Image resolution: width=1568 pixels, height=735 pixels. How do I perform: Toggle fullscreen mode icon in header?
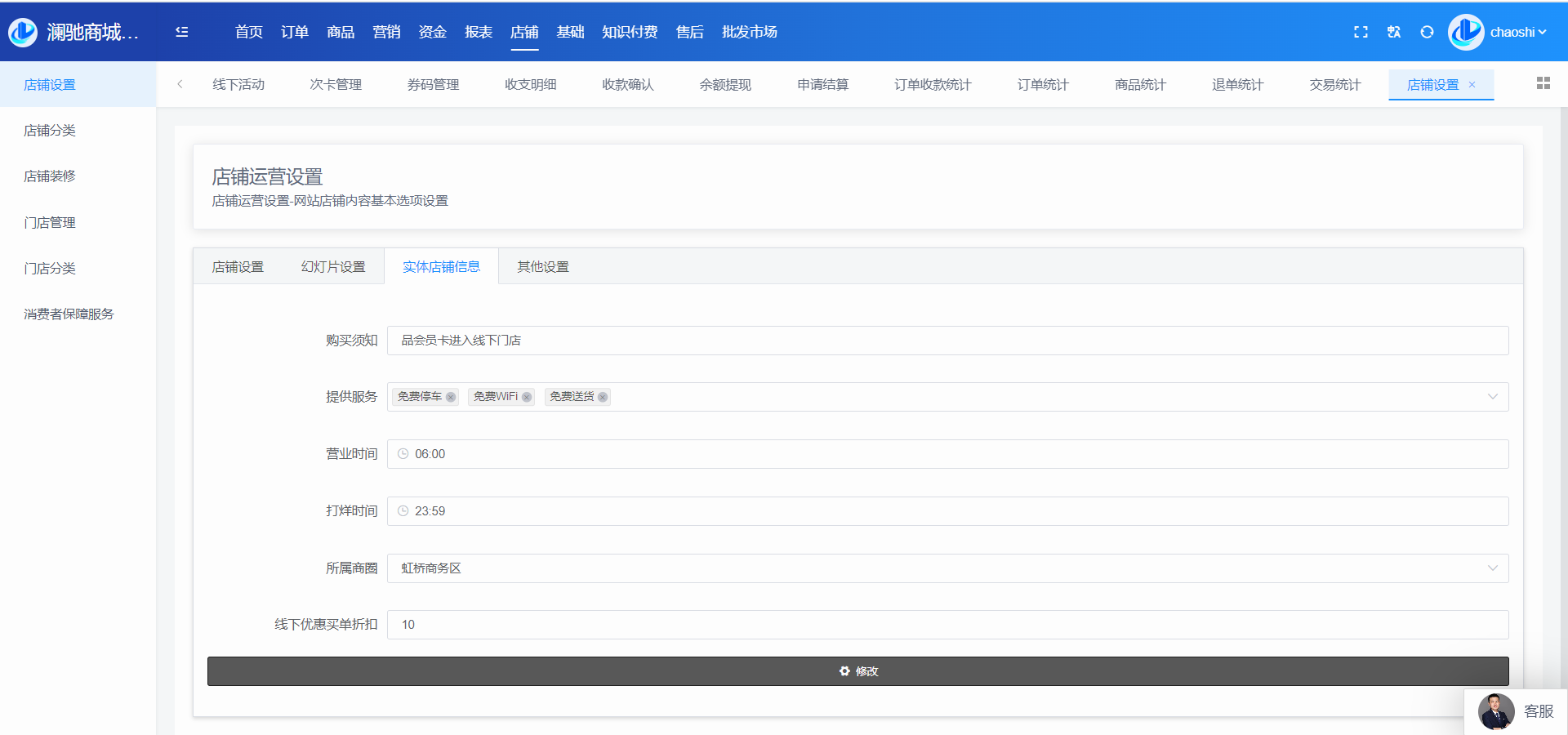coord(1361,32)
